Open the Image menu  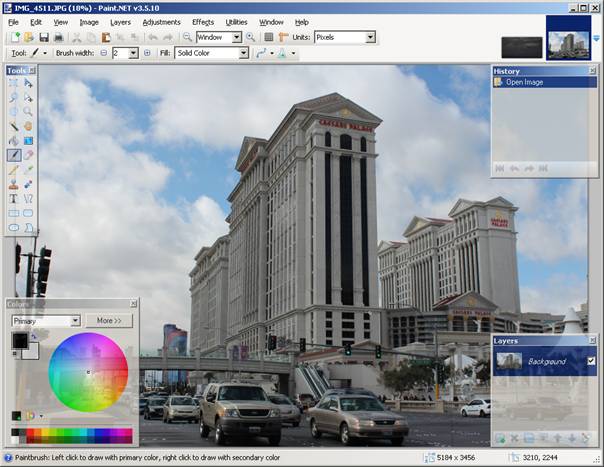[89, 22]
